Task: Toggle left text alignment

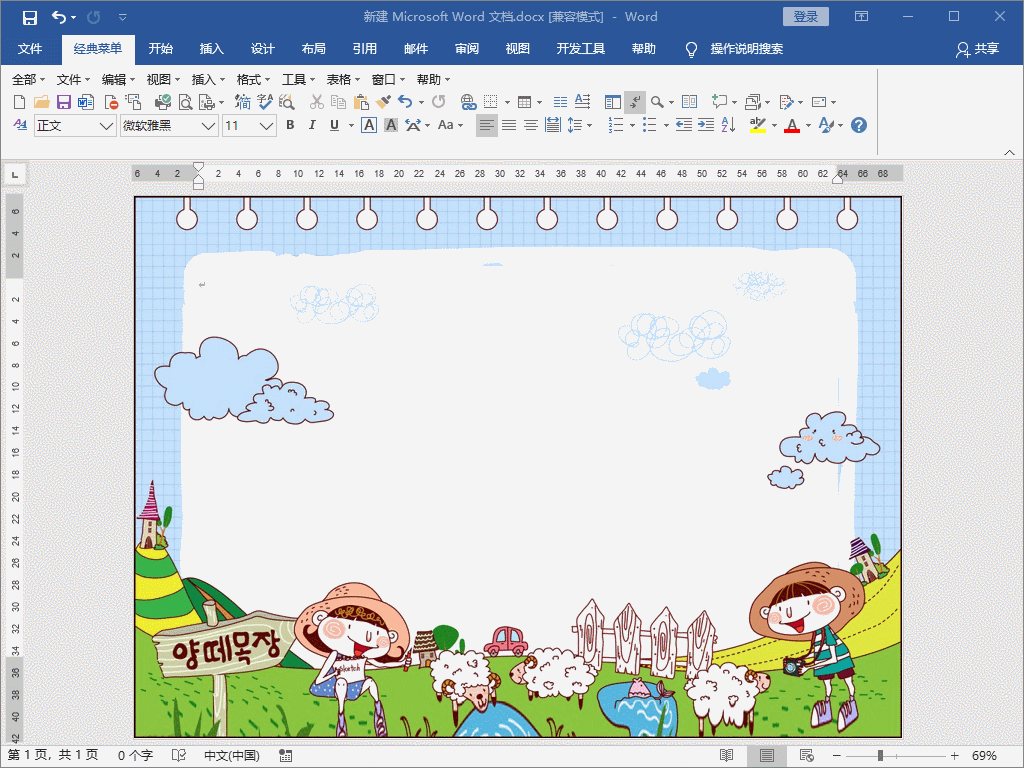Action: 486,125
